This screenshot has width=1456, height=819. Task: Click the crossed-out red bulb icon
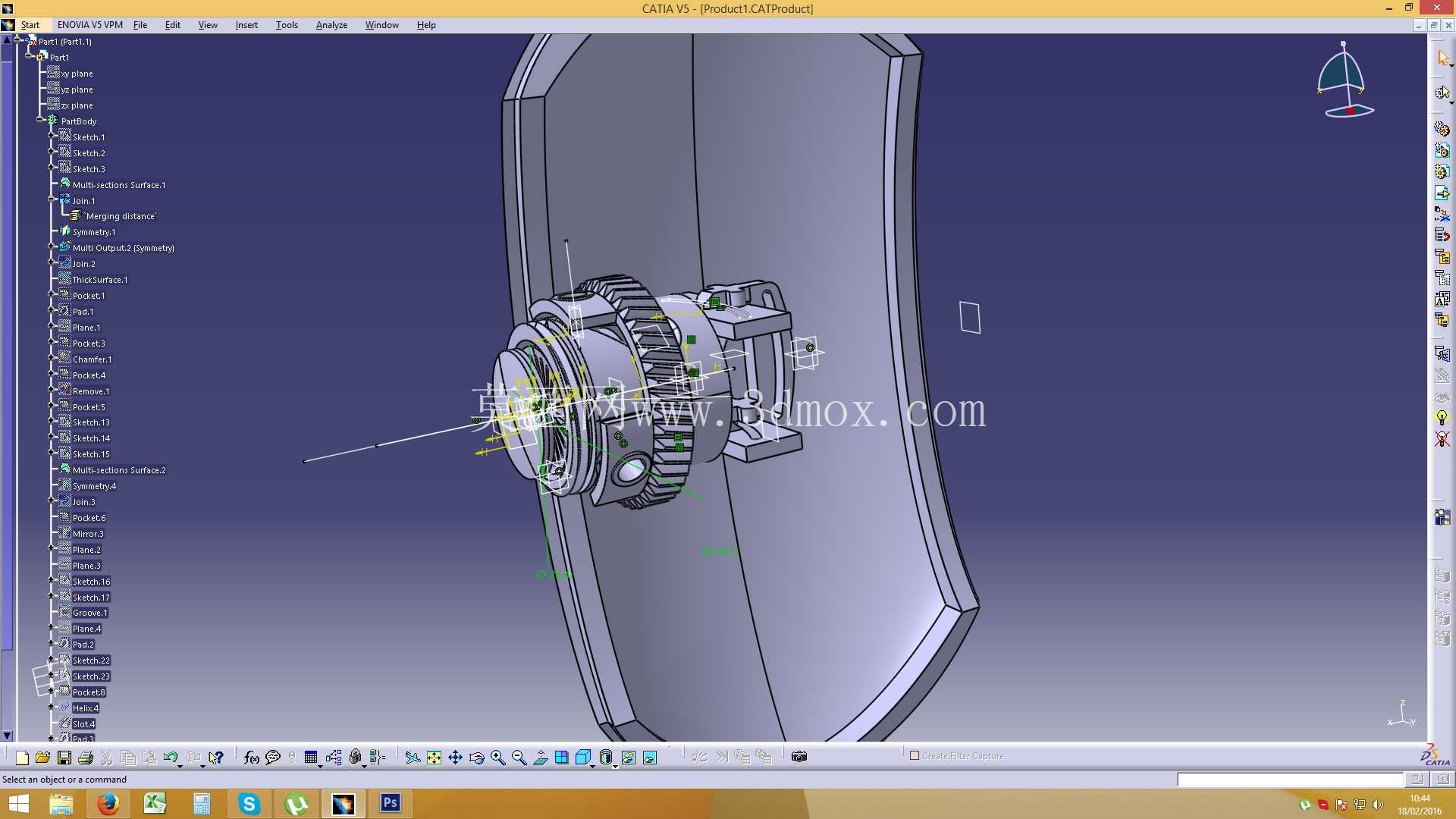(x=1442, y=439)
